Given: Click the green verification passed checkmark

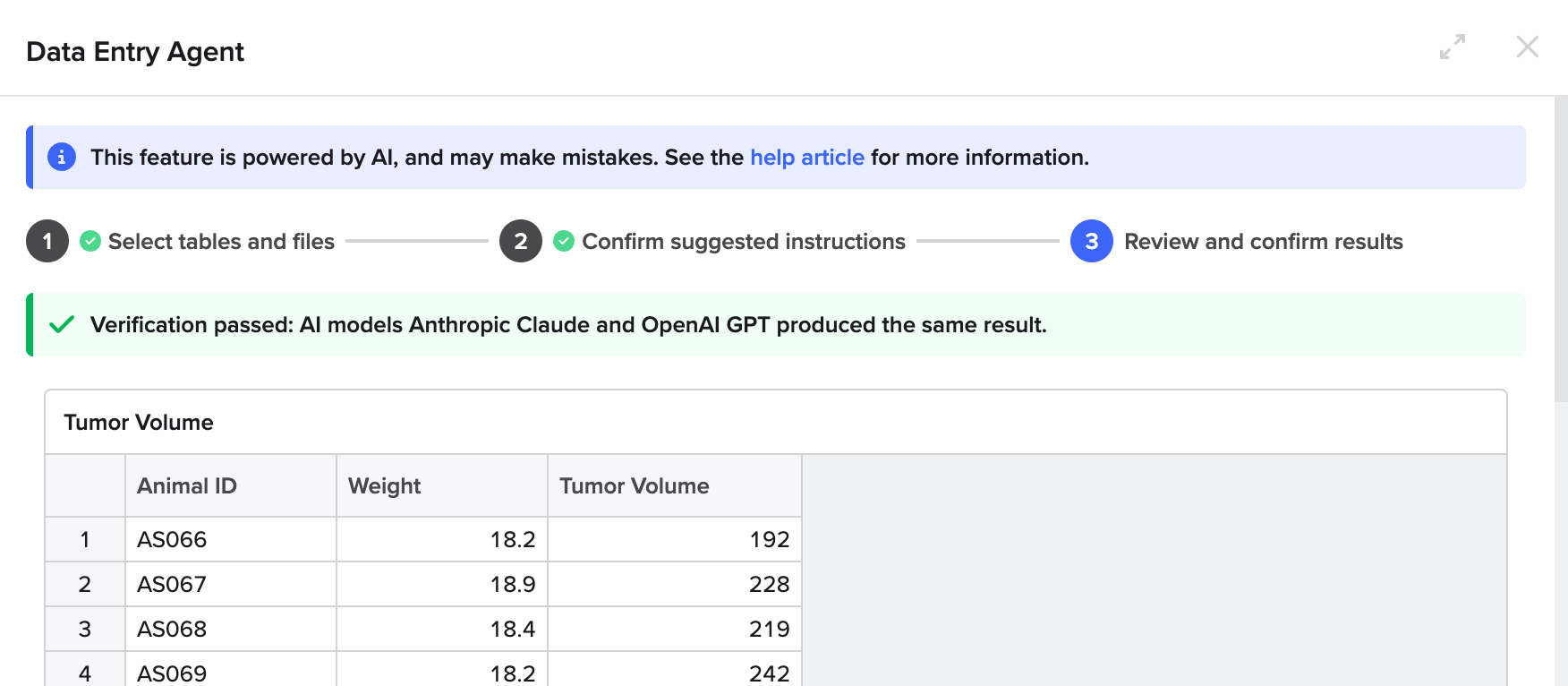Looking at the screenshot, I should [62, 324].
